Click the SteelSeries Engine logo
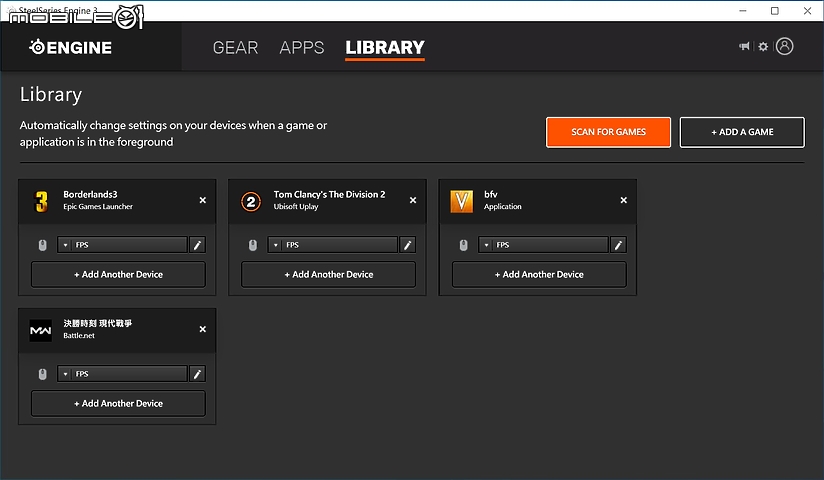824x480 pixels. pyautogui.click(x=70, y=47)
